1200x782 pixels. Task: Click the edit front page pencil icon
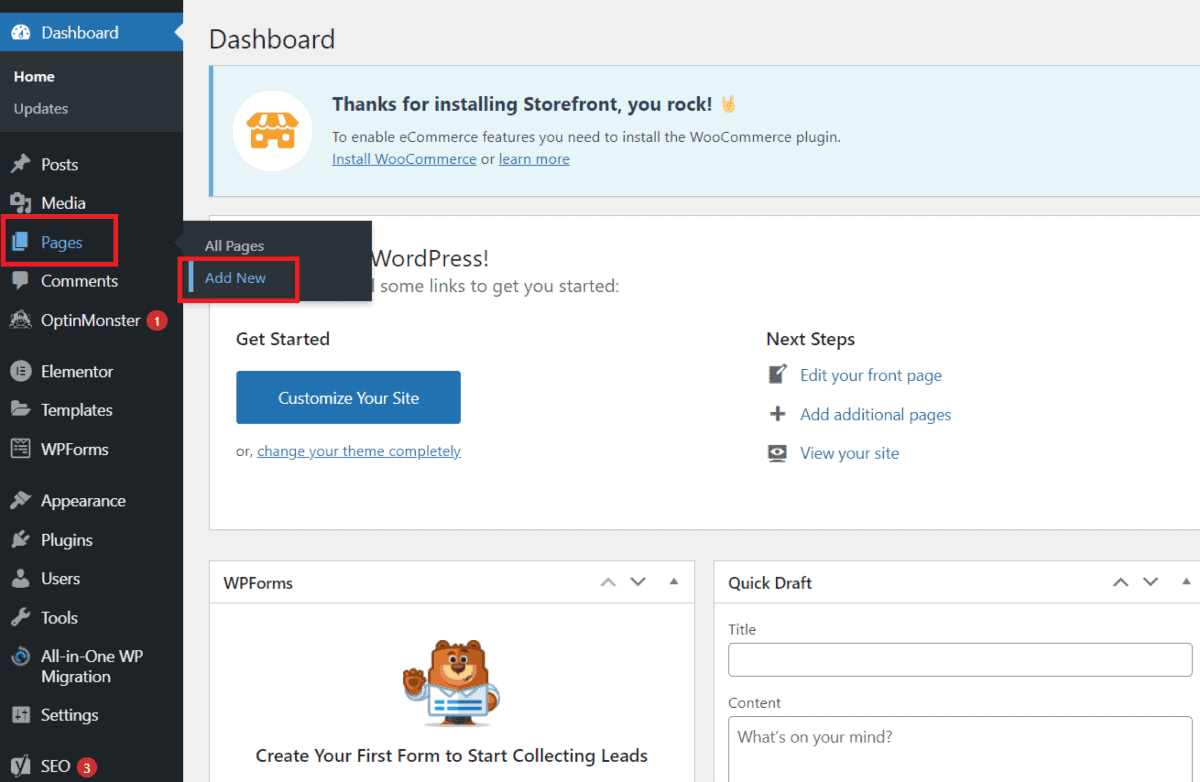(777, 375)
